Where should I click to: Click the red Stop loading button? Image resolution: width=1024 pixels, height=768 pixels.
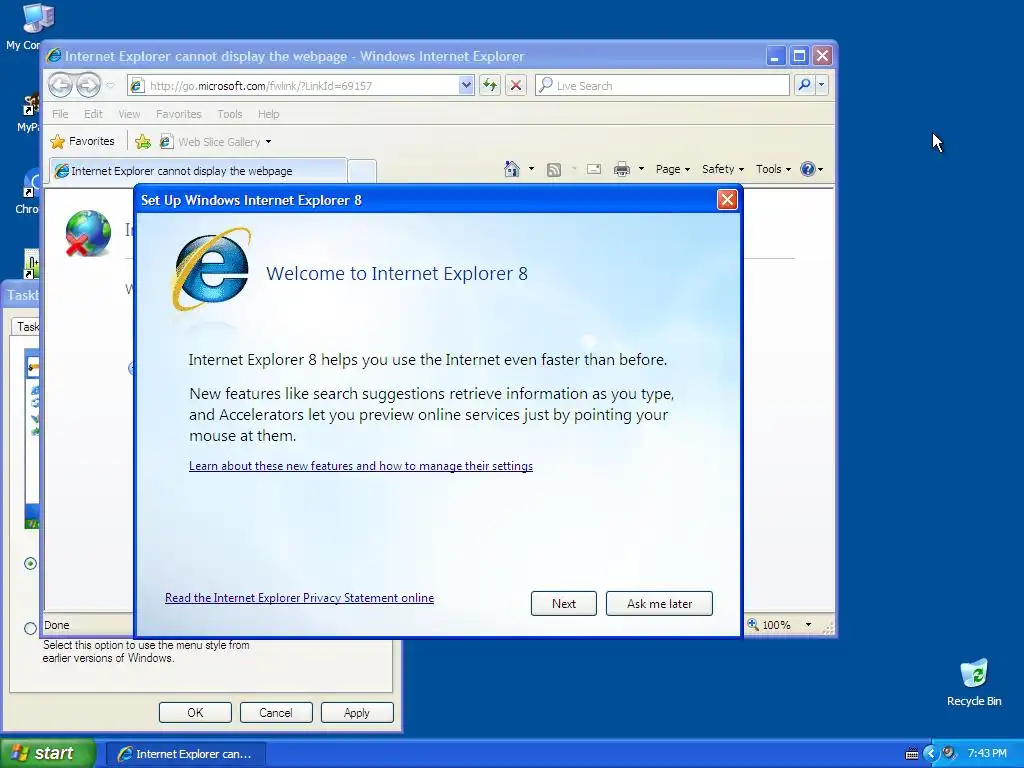pyautogui.click(x=516, y=85)
